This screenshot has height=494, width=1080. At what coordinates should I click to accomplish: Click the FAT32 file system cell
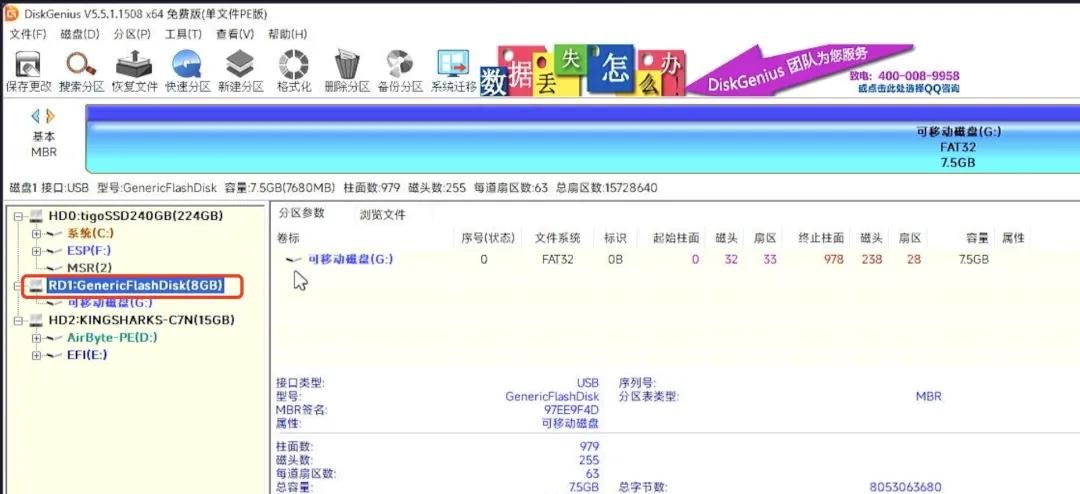click(557, 260)
